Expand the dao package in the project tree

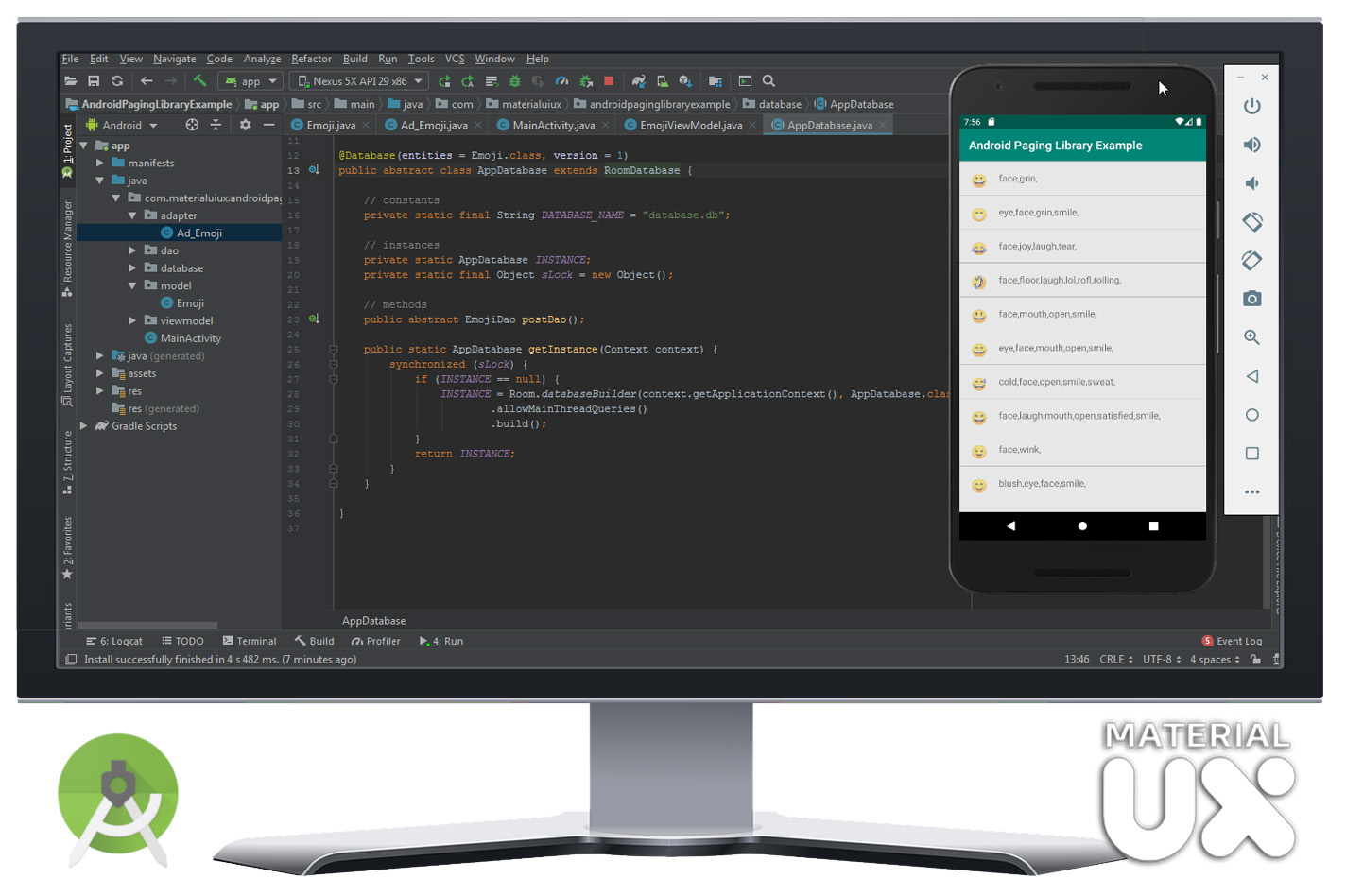pos(133,250)
